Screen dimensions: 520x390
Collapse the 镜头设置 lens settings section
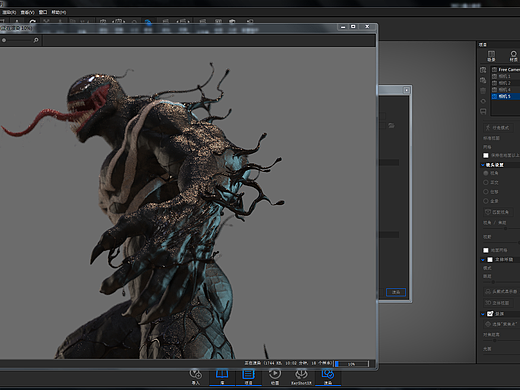(483, 165)
